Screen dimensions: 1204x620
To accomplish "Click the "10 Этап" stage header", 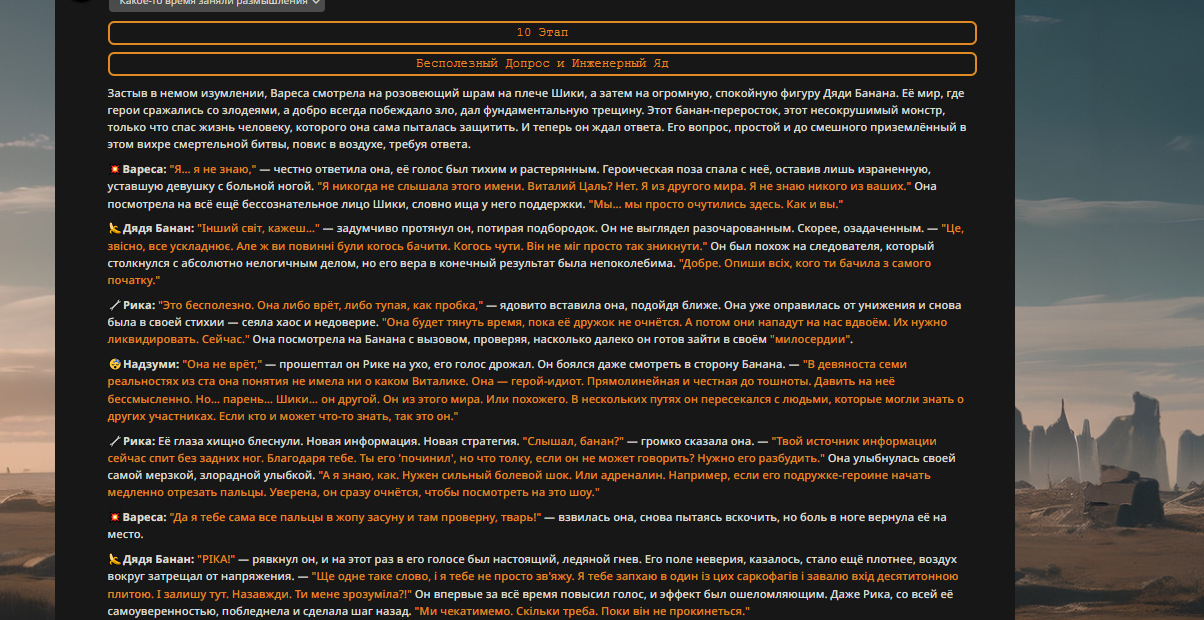I will [x=542, y=33].
